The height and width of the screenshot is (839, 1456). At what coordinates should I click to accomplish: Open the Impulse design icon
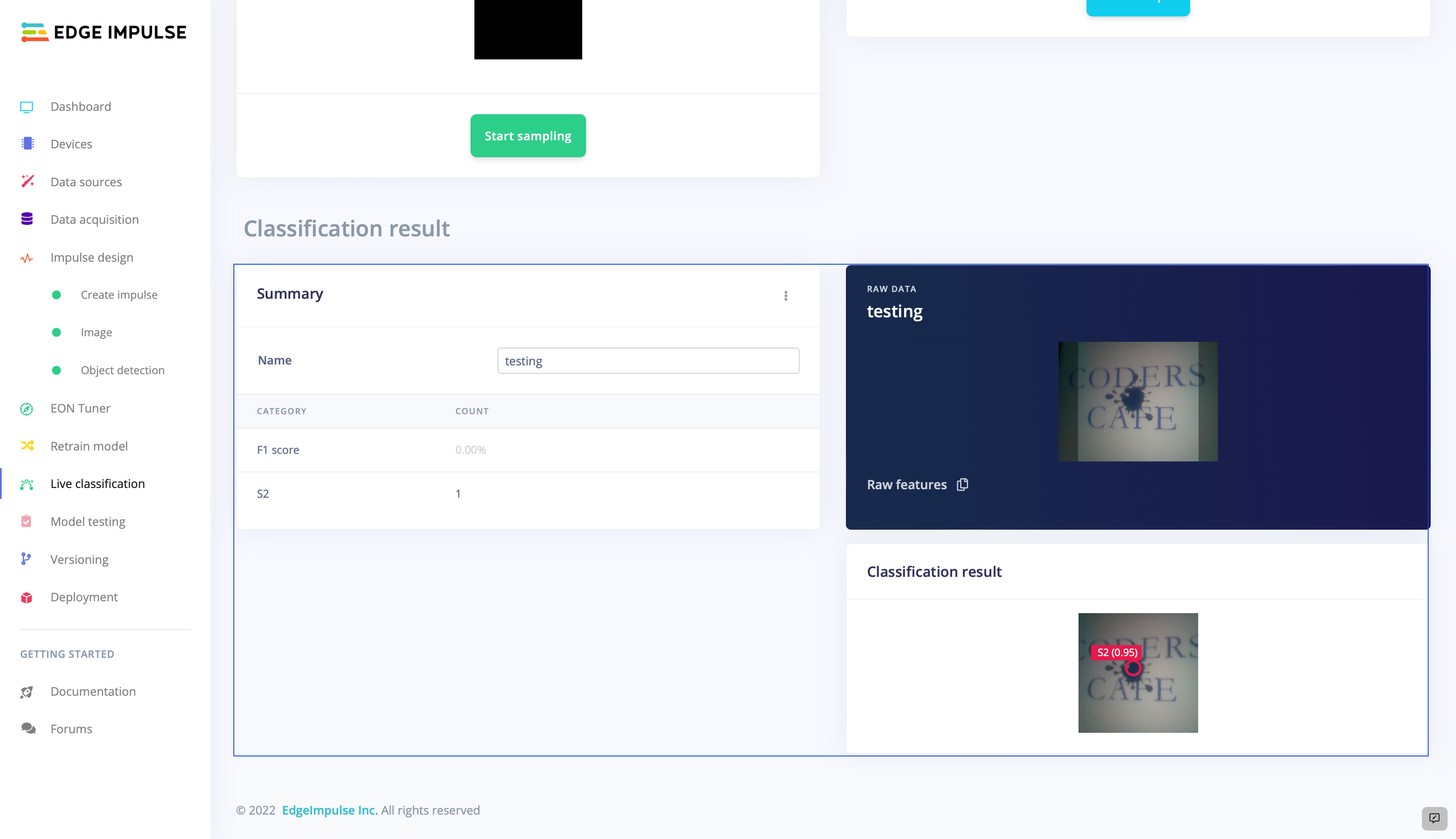[x=27, y=257]
